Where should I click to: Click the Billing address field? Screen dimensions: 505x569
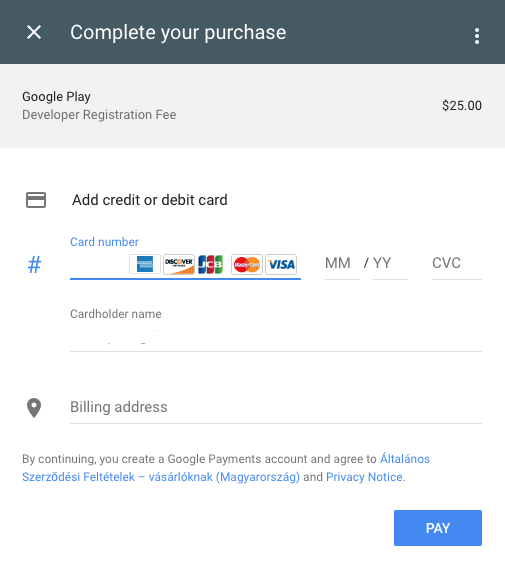276,408
